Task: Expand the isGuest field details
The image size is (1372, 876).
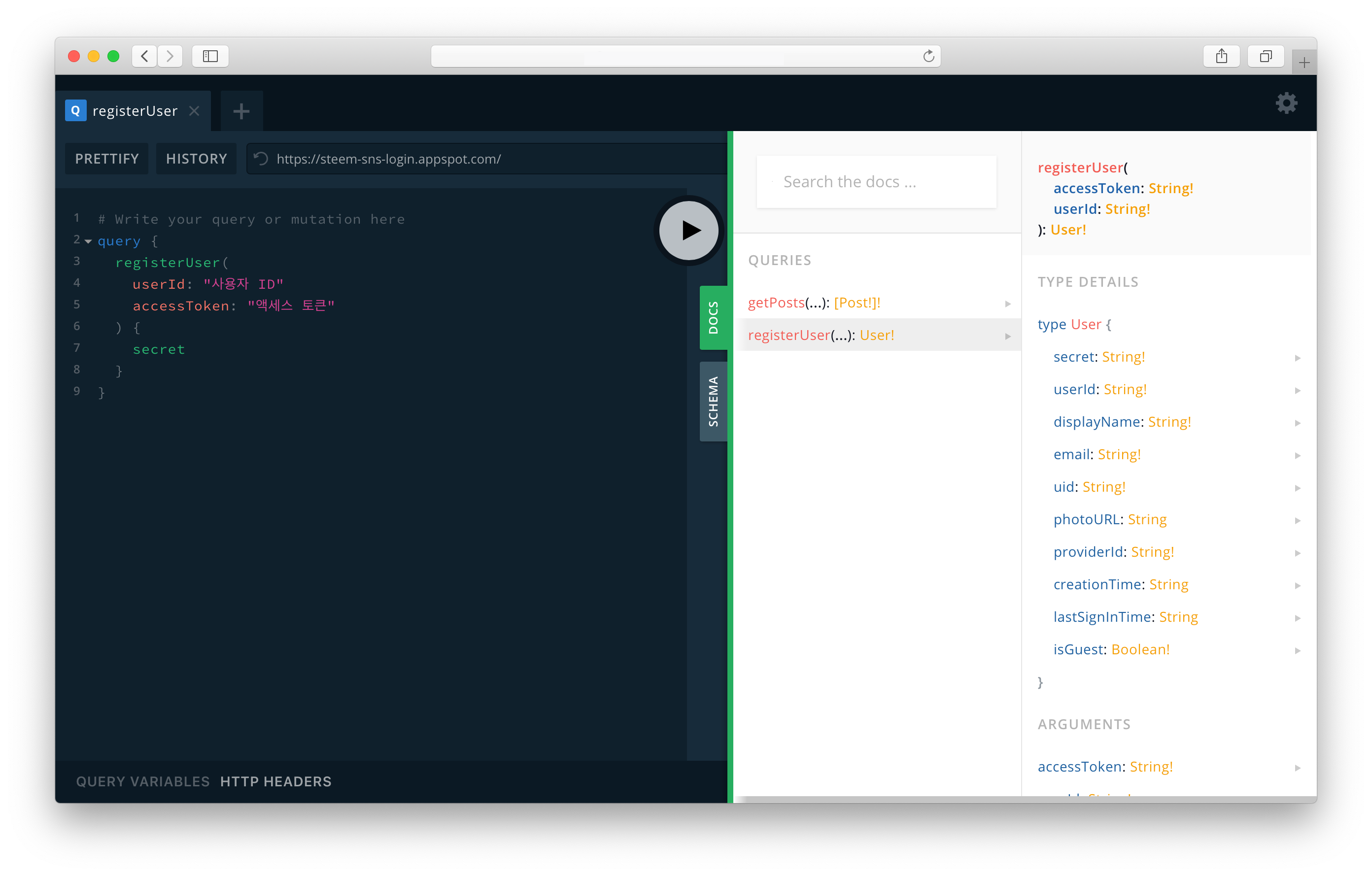Action: click(1297, 650)
